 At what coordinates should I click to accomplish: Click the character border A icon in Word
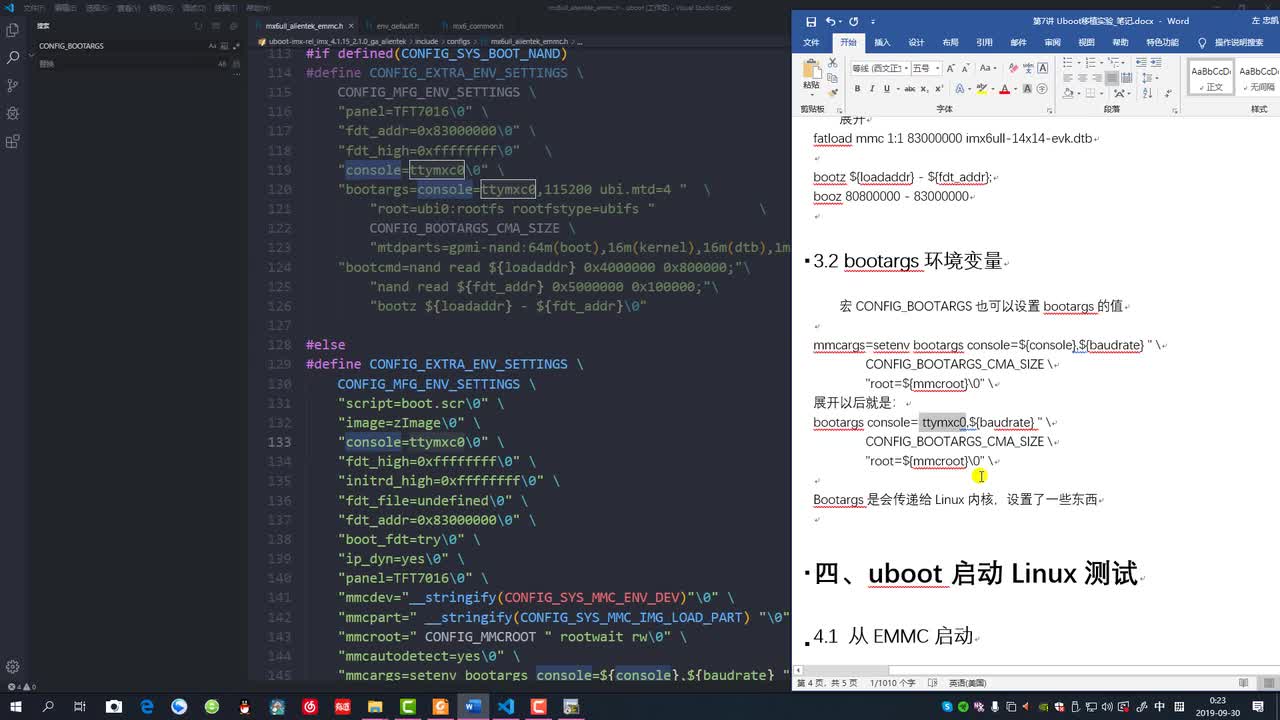pyautogui.click(x=1043, y=68)
